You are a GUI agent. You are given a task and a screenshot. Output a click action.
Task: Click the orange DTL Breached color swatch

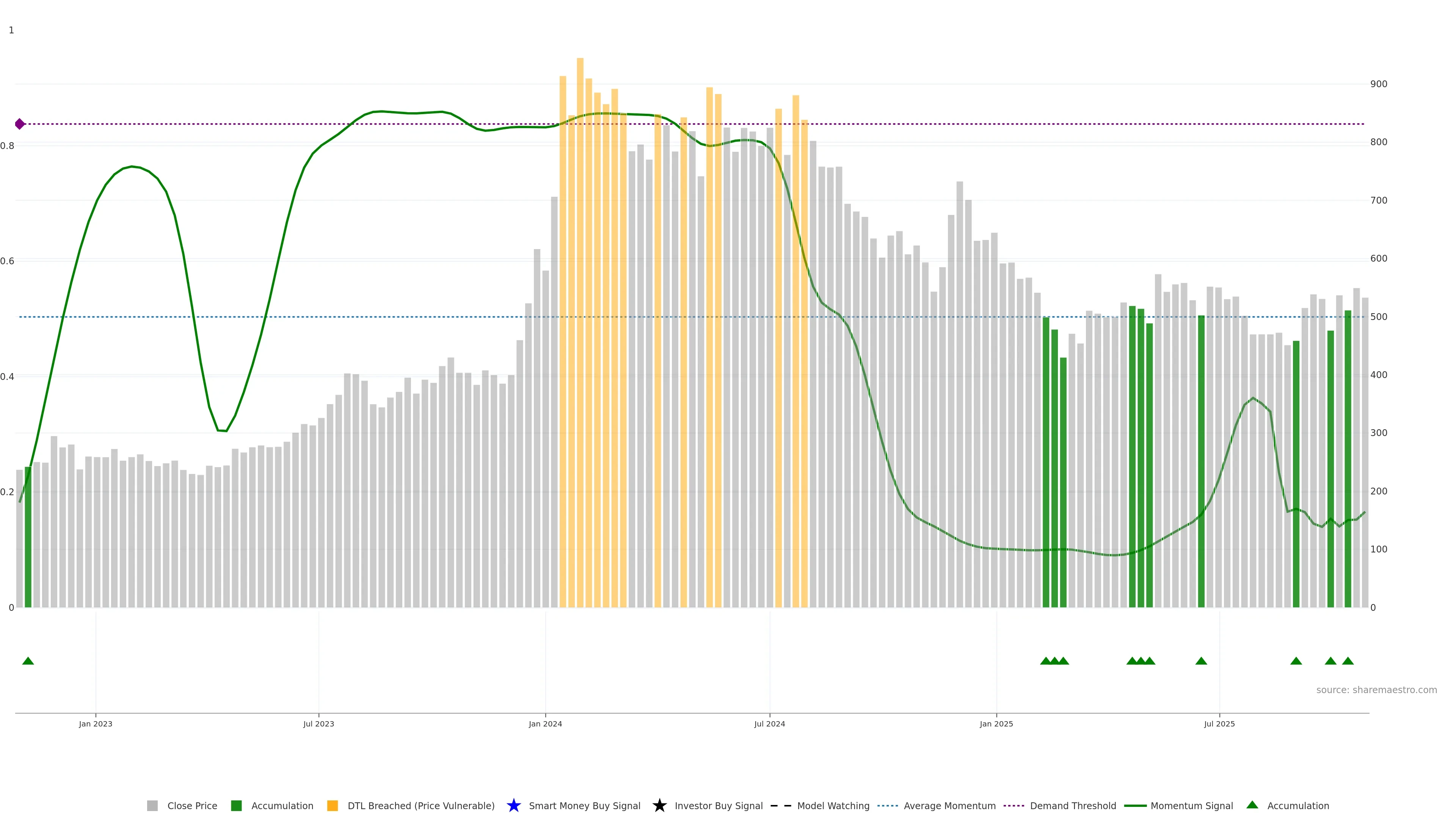[333, 805]
